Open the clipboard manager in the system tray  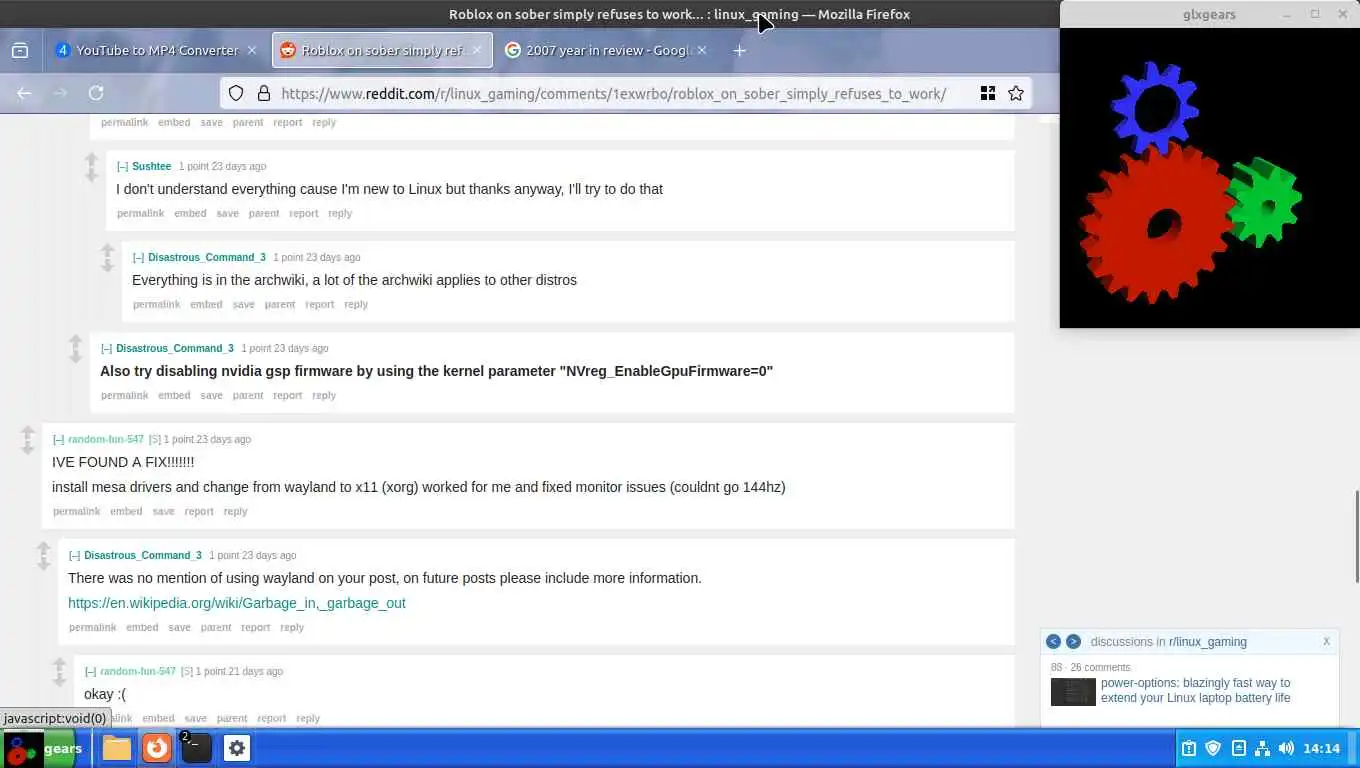click(x=1189, y=748)
